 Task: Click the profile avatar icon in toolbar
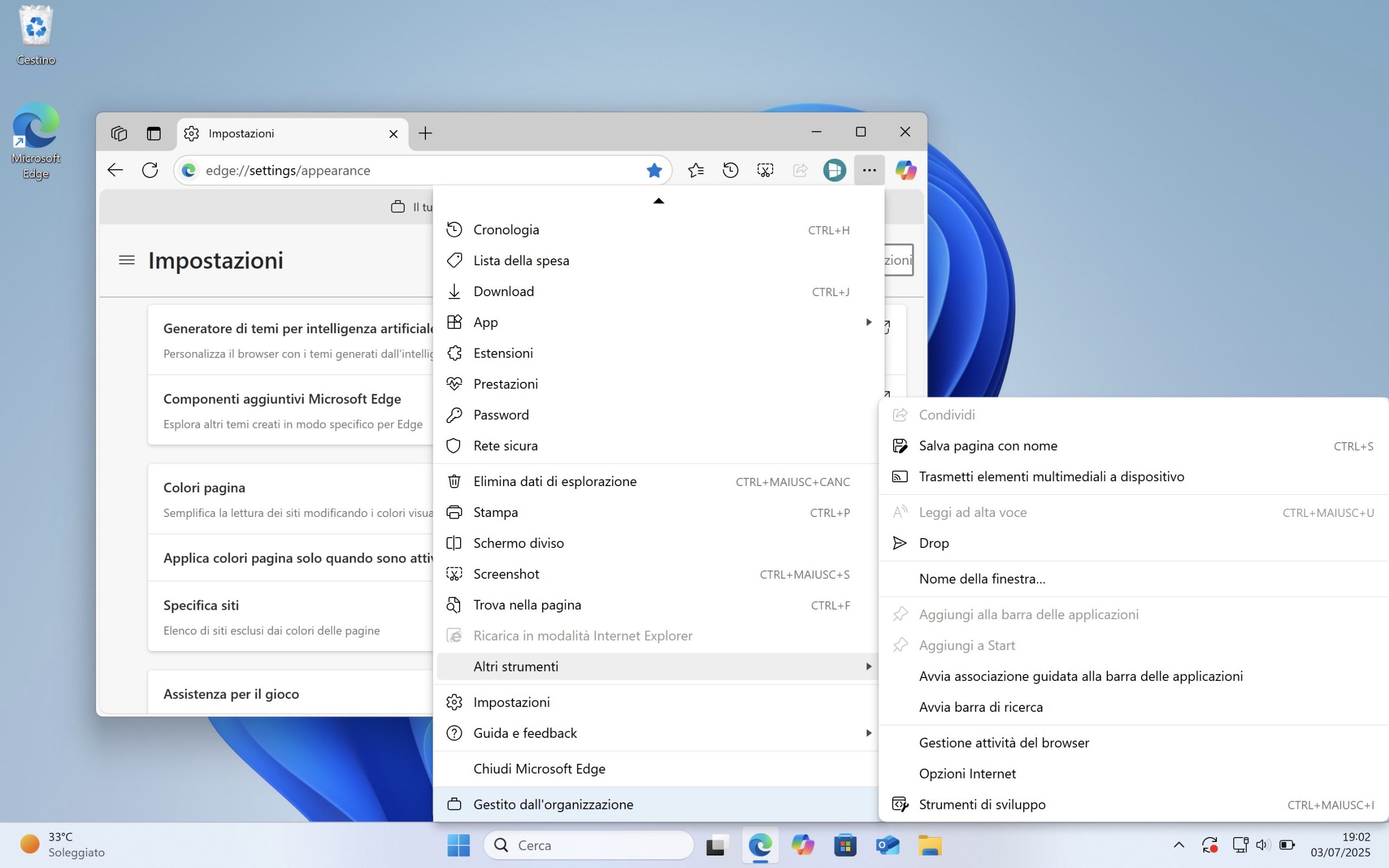(x=834, y=170)
